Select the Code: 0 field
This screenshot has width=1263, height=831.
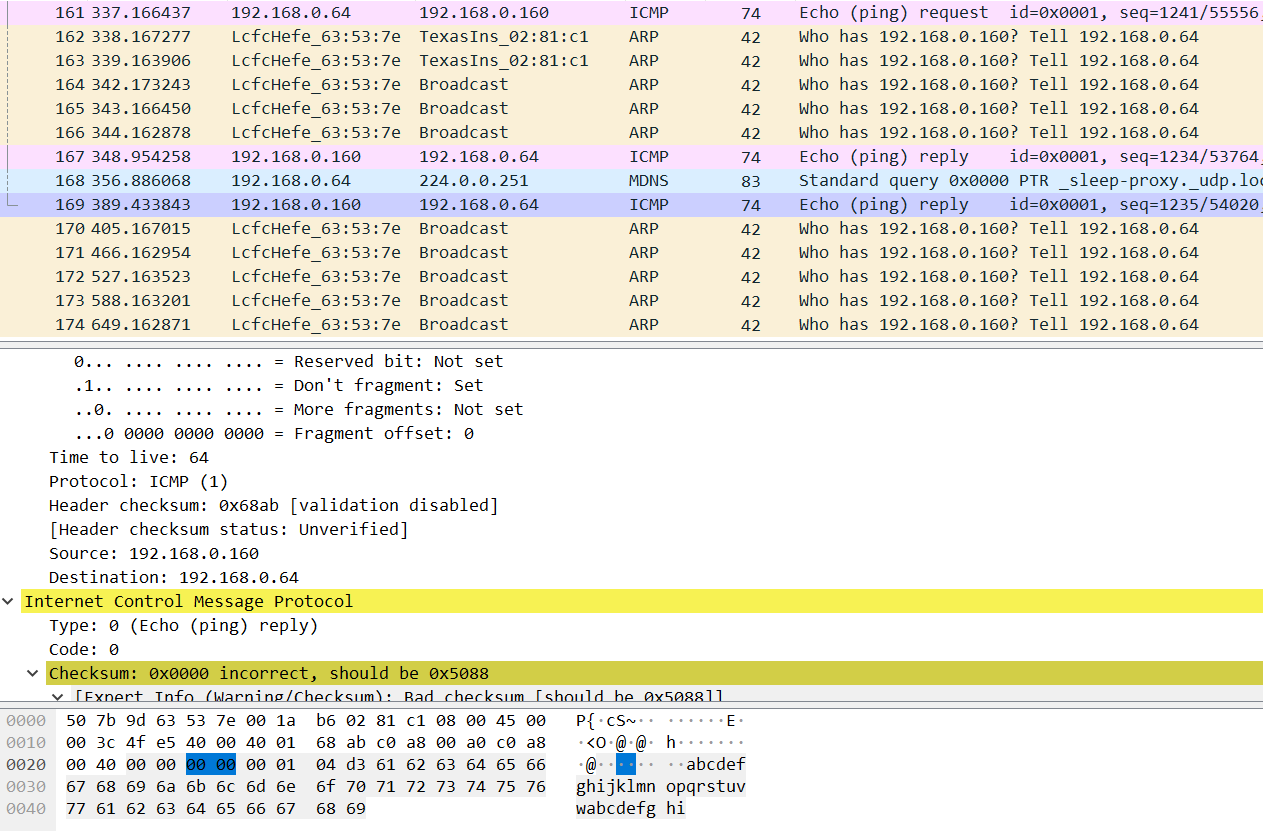click(84, 649)
